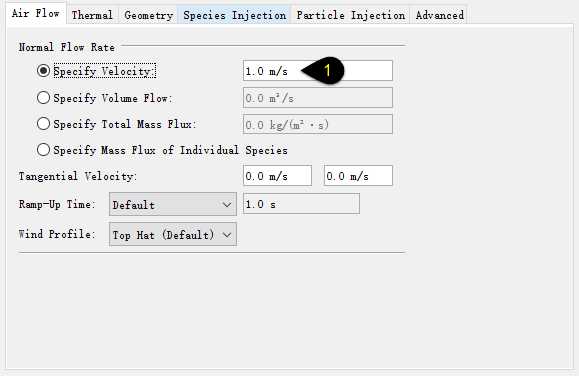579x376 pixels.
Task: Select Specify Mass Flux of Individual Species
Action: [x=44, y=150]
